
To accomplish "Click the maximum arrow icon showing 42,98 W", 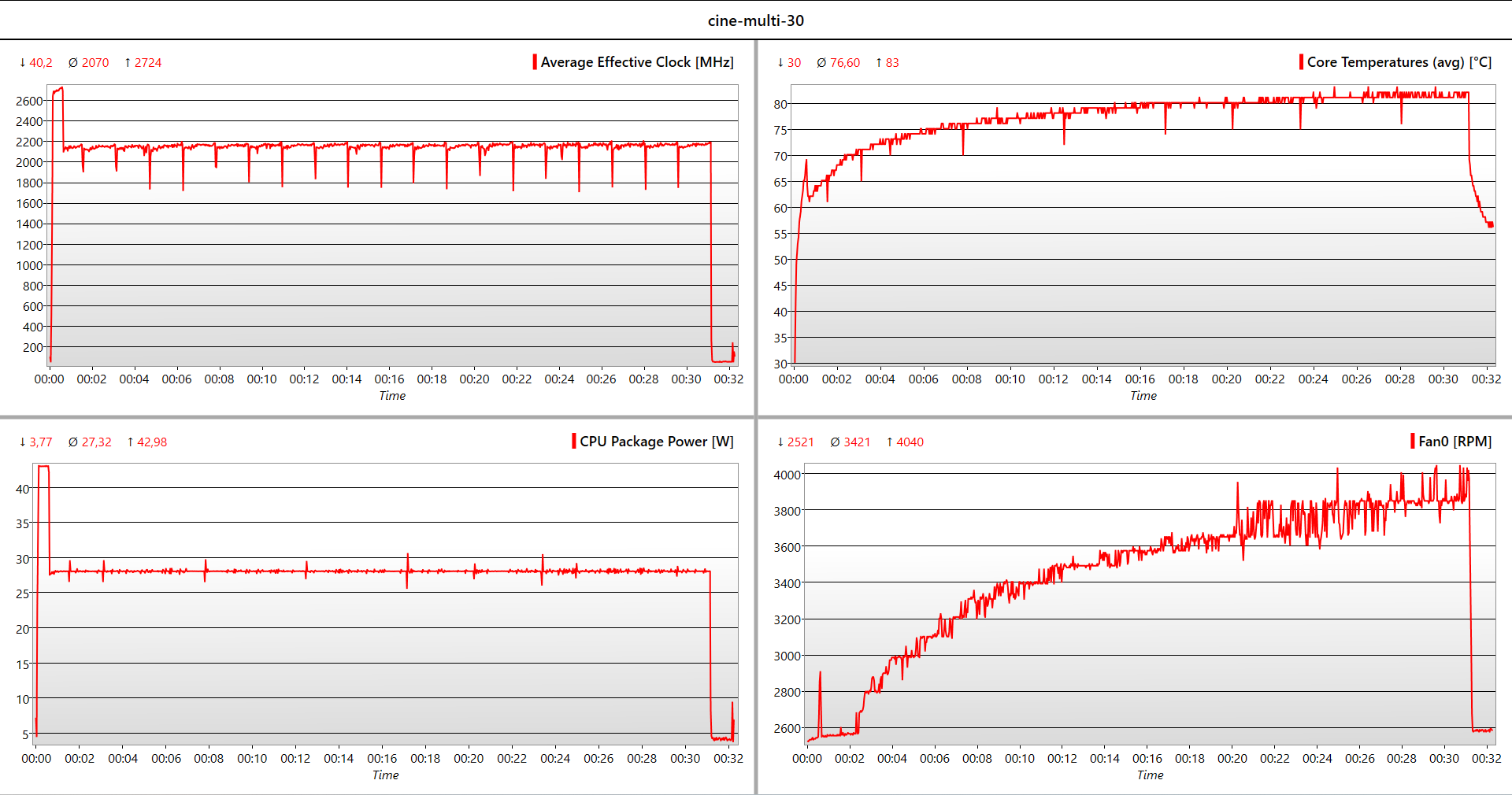I will tap(131, 442).
